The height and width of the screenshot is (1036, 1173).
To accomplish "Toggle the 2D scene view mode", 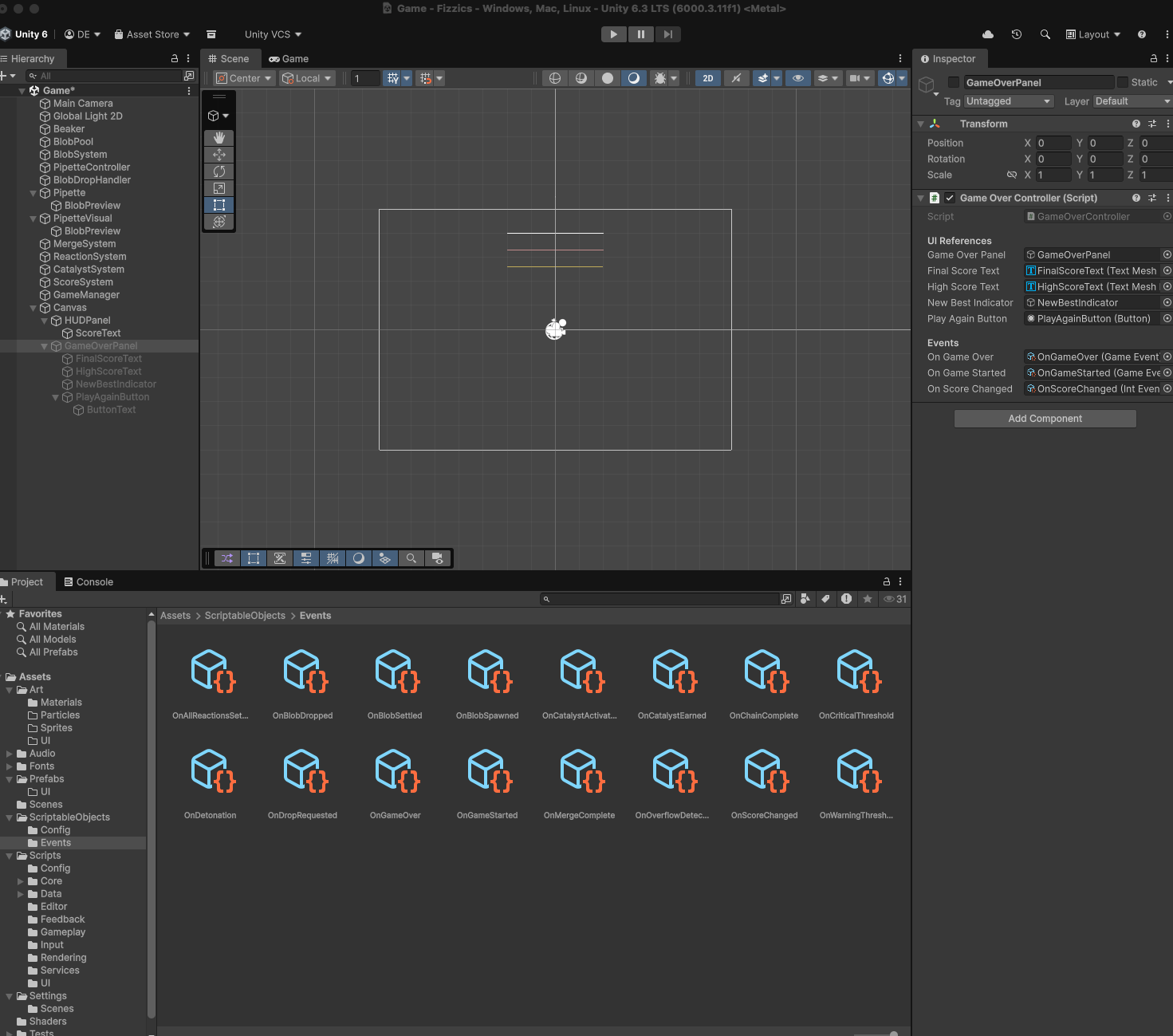I will pos(707,78).
